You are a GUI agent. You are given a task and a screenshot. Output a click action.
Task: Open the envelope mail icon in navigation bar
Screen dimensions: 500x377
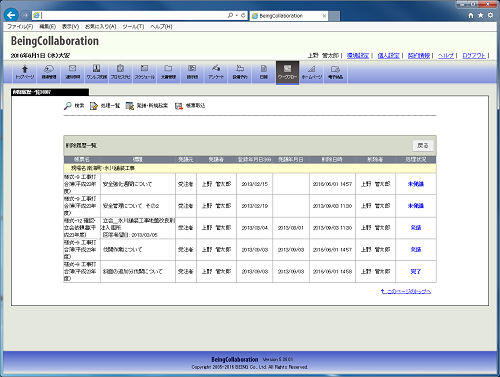(72, 68)
